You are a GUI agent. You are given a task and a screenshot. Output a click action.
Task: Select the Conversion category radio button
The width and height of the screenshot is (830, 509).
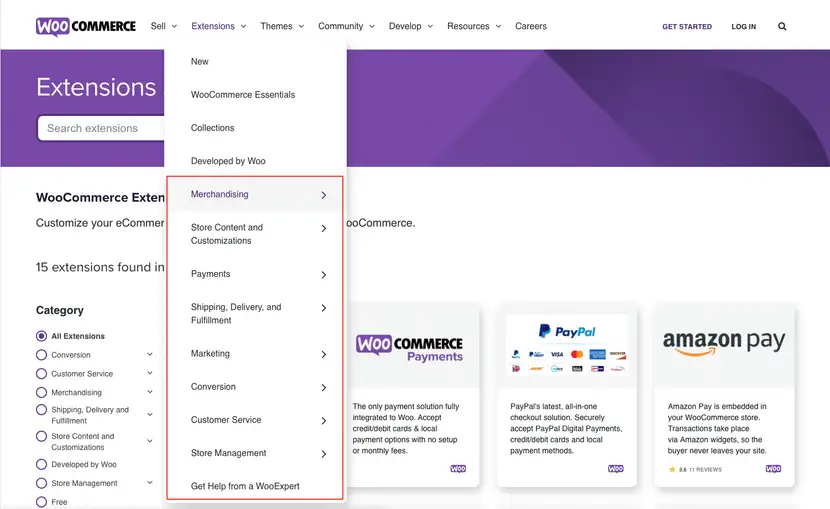click(x=41, y=355)
